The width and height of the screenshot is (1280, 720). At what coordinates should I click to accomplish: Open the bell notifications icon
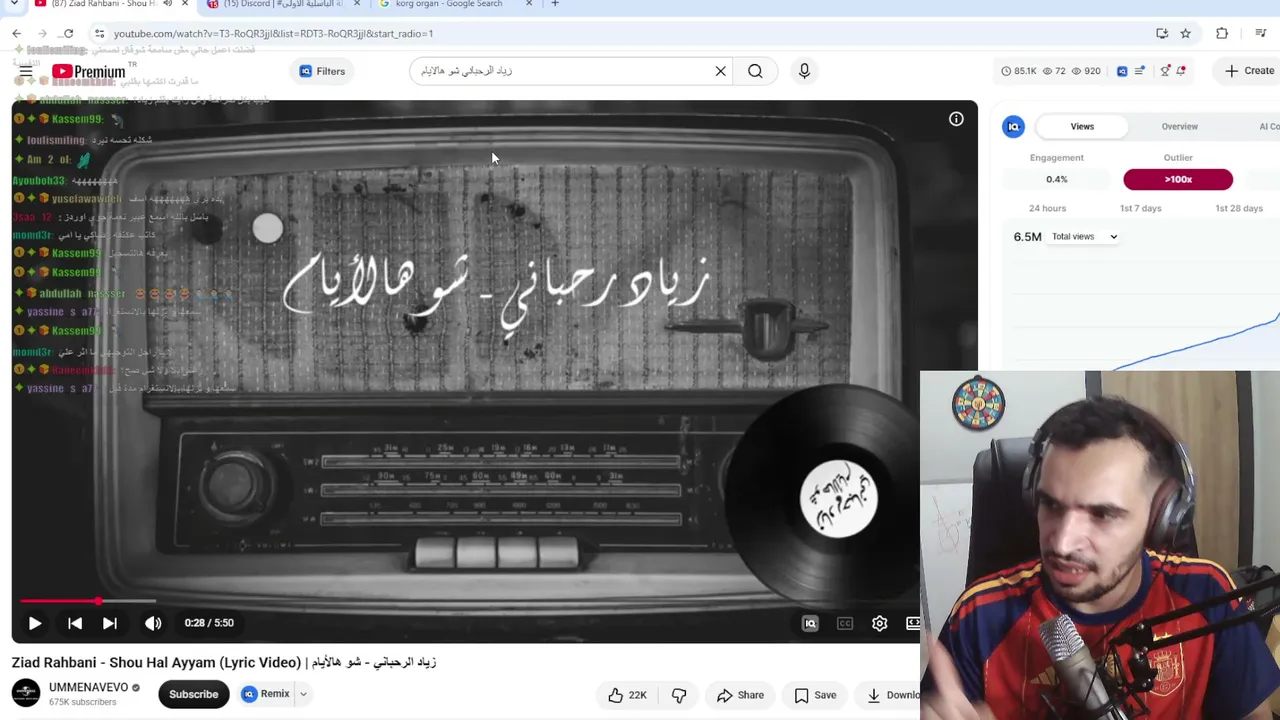1181,71
